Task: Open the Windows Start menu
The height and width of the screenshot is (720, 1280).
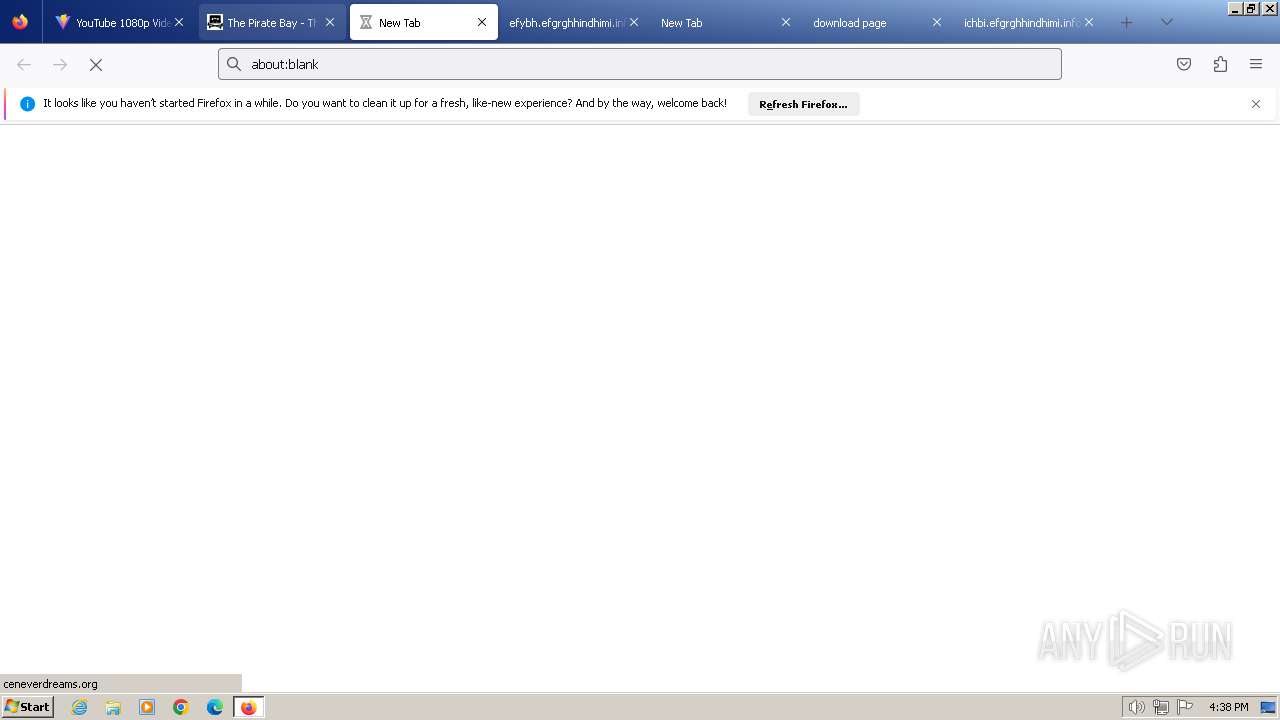Action: coord(27,707)
